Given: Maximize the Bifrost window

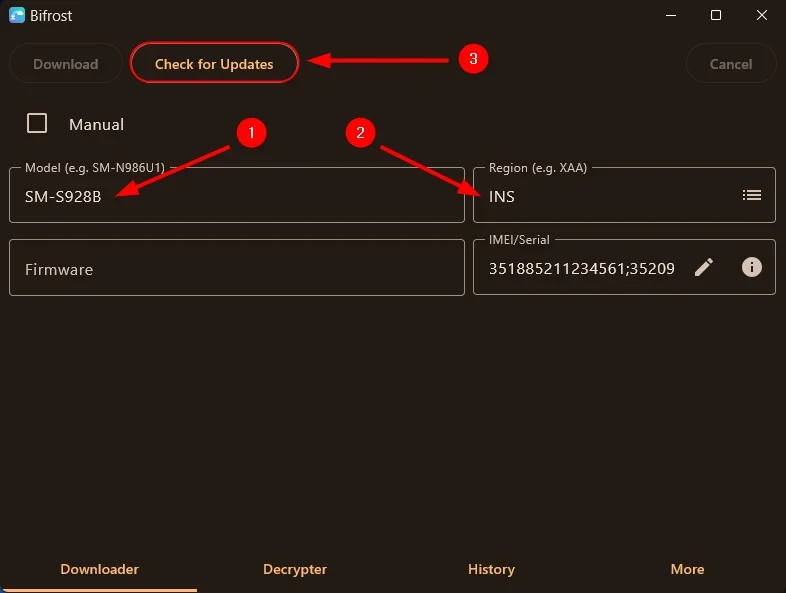Looking at the screenshot, I should pyautogui.click(x=716, y=16).
